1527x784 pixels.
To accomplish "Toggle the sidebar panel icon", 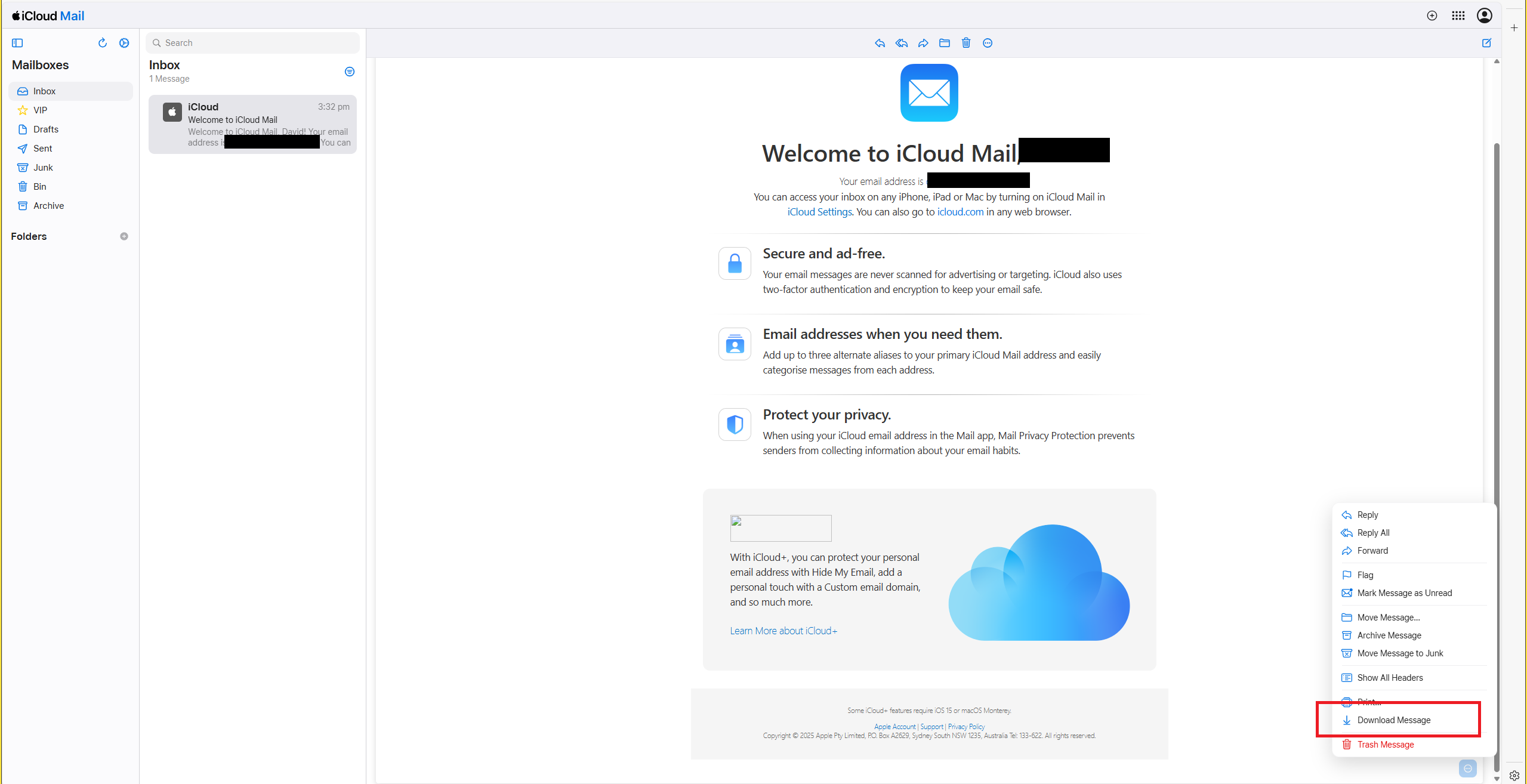I will pyautogui.click(x=17, y=43).
